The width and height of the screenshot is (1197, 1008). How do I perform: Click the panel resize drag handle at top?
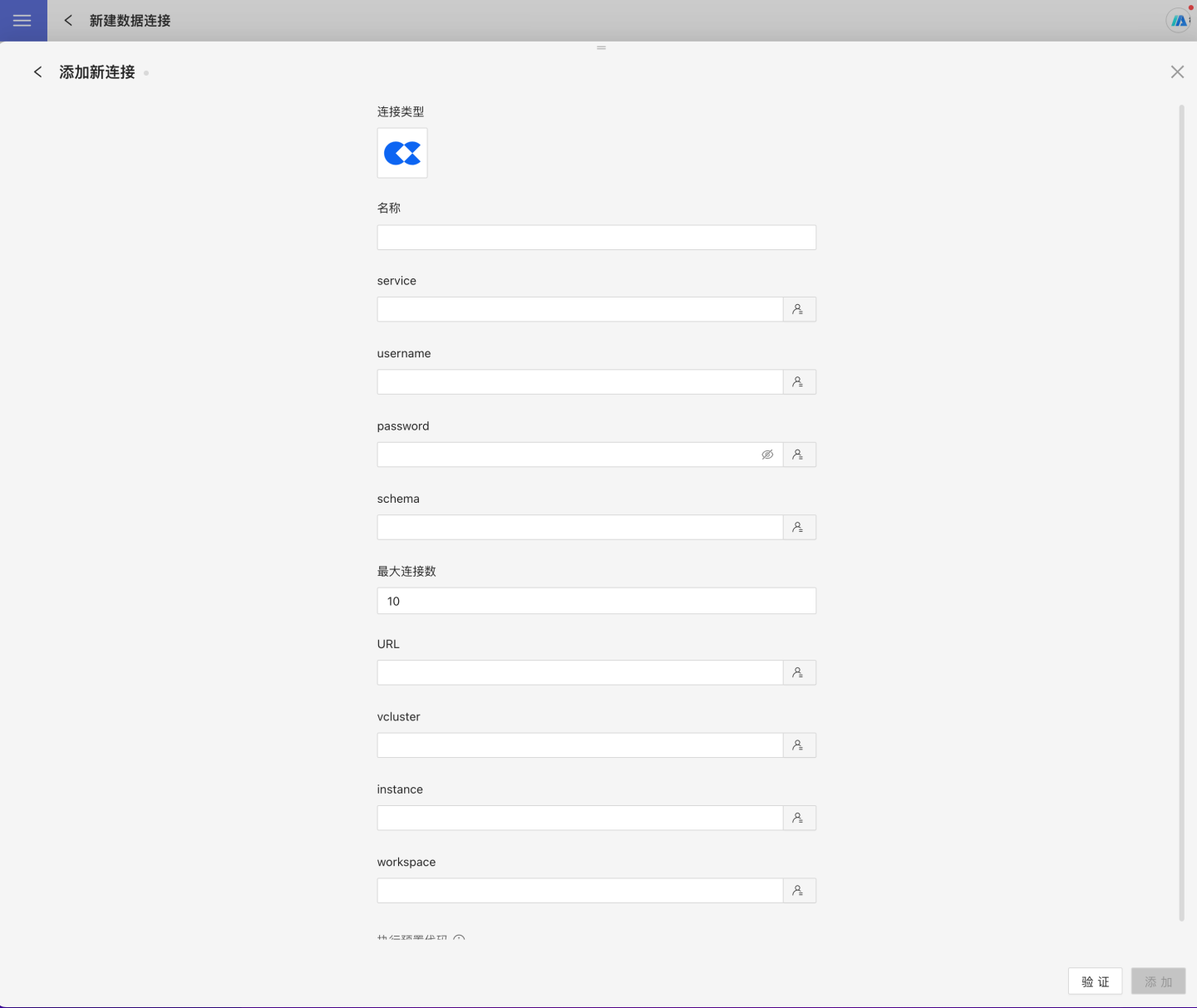pos(601,47)
